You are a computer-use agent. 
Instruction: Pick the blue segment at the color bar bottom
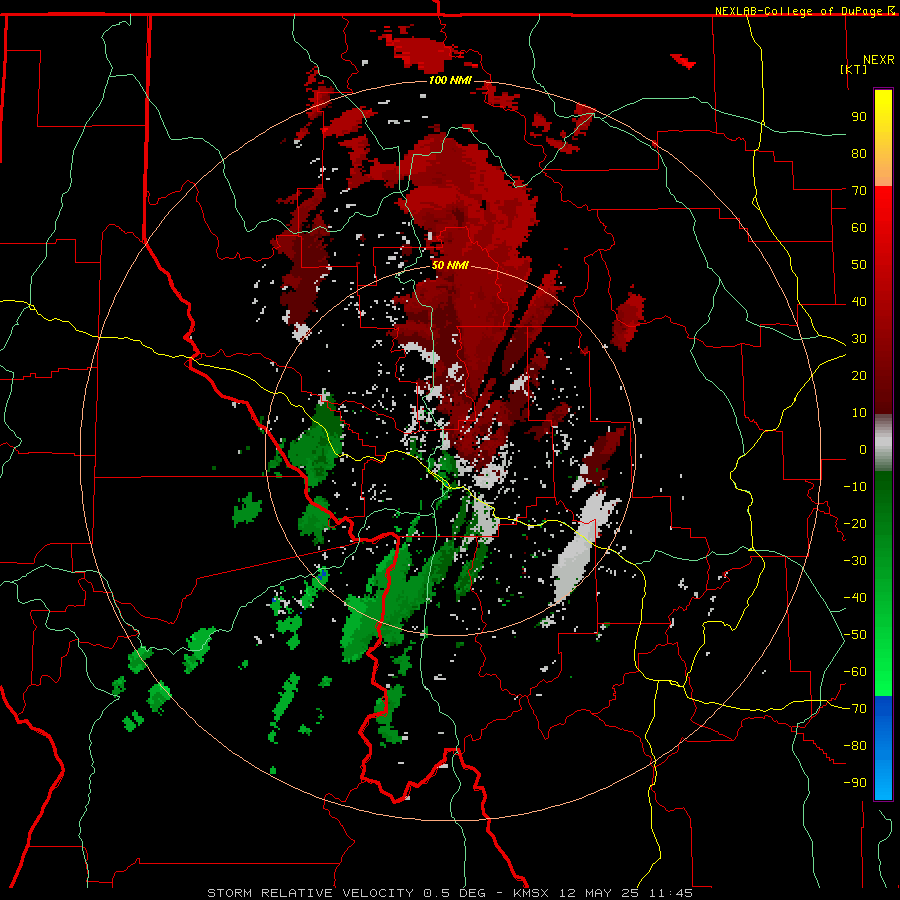tap(883, 747)
